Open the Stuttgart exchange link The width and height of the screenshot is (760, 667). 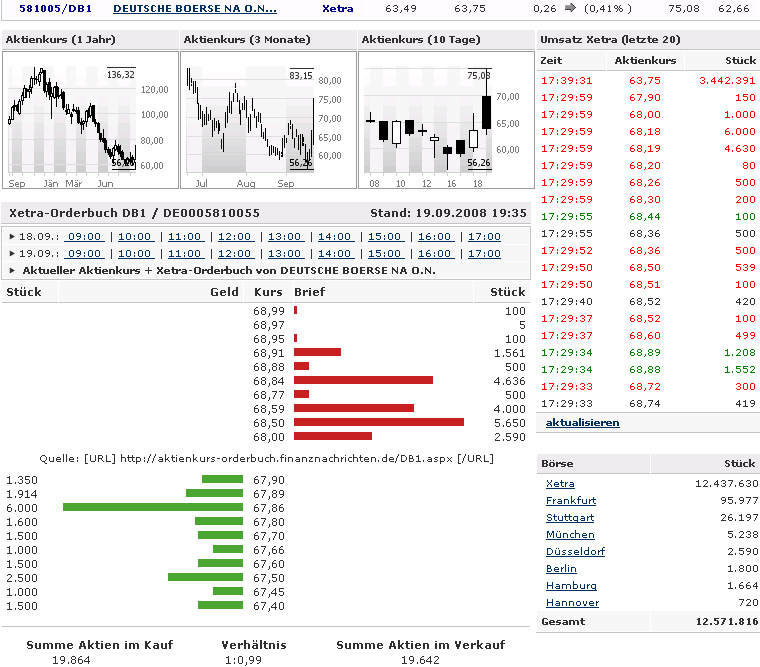pyautogui.click(x=570, y=518)
